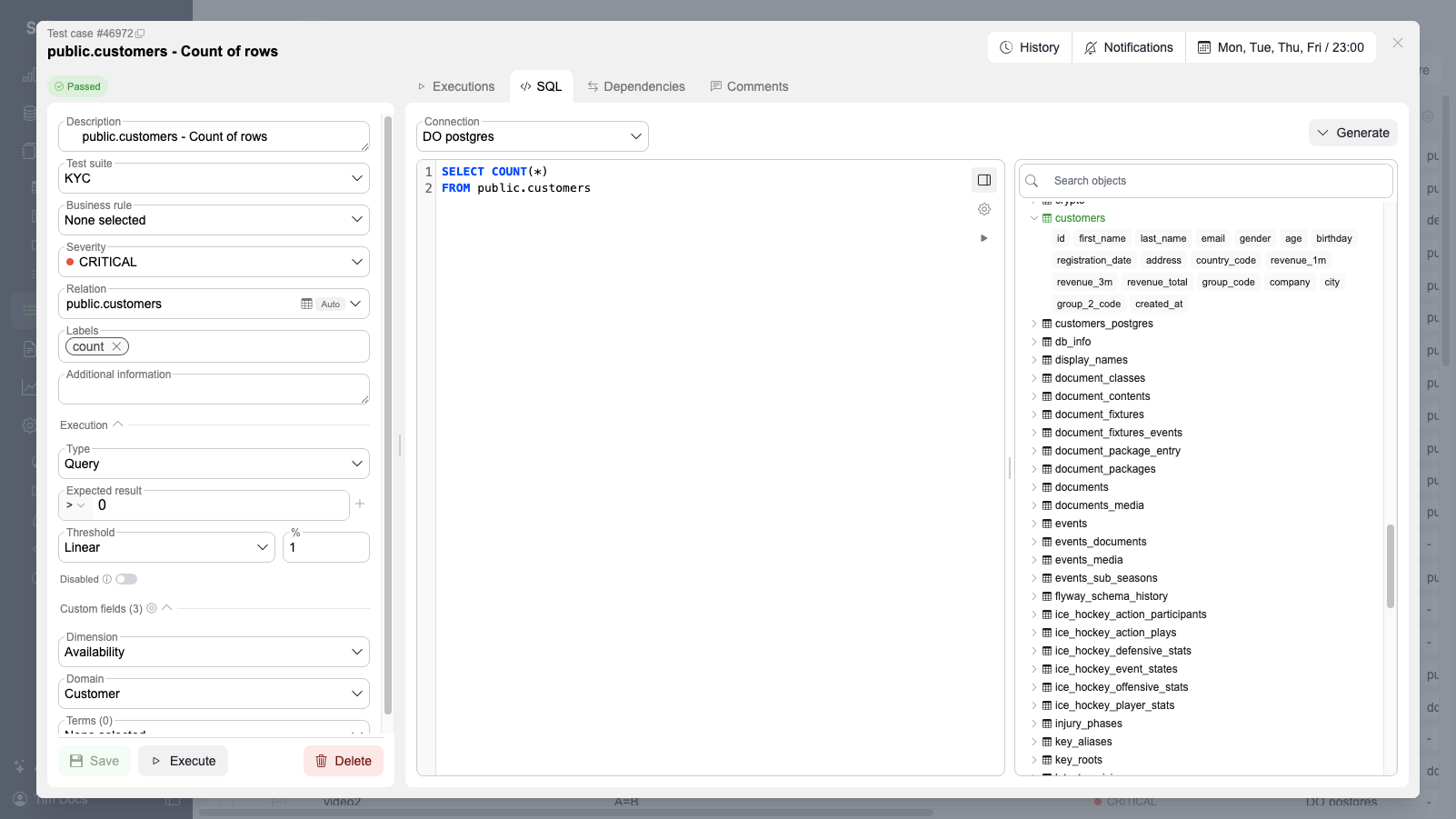Execute the test case
The image size is (1456, 819).
tap(183, 761)
